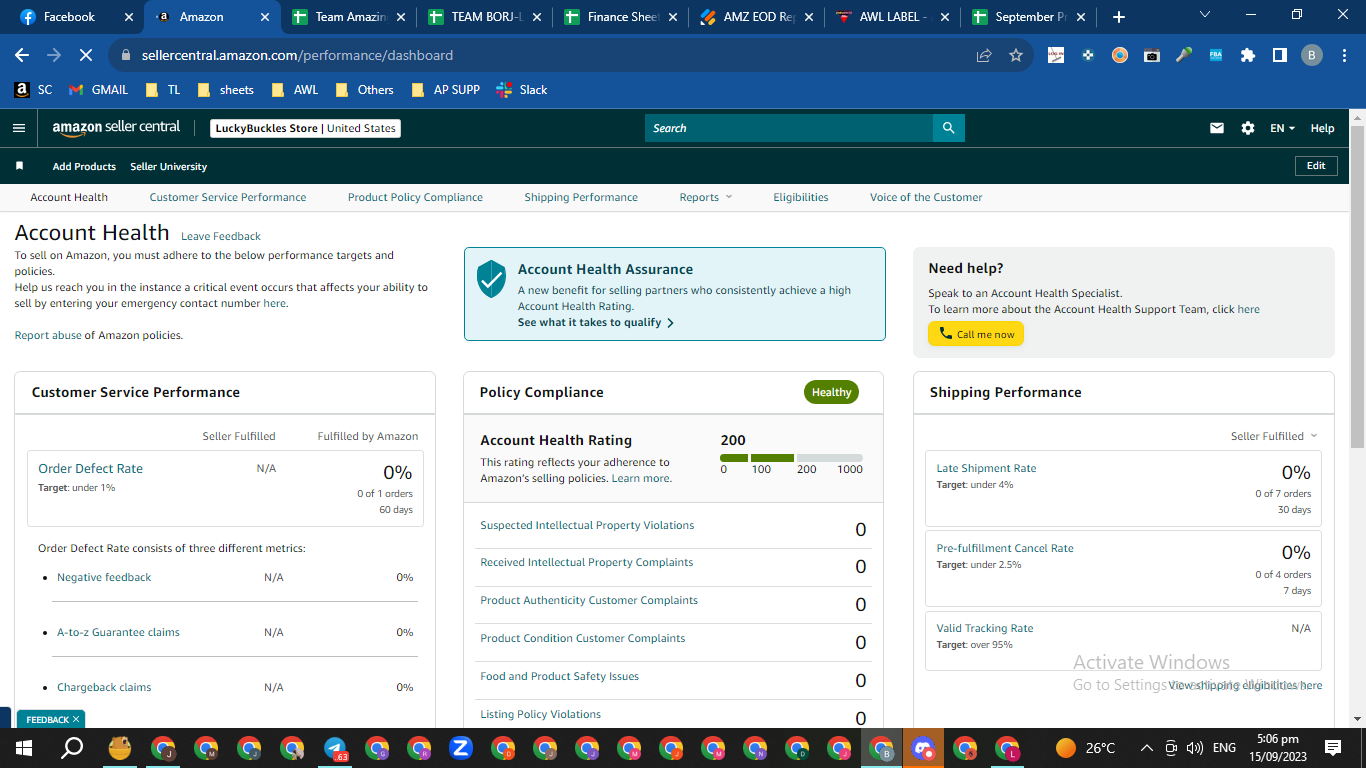The image size is (1366, 768).
Task: Open the Chrome extensions puzzle menu
Action: [1248, 55]
